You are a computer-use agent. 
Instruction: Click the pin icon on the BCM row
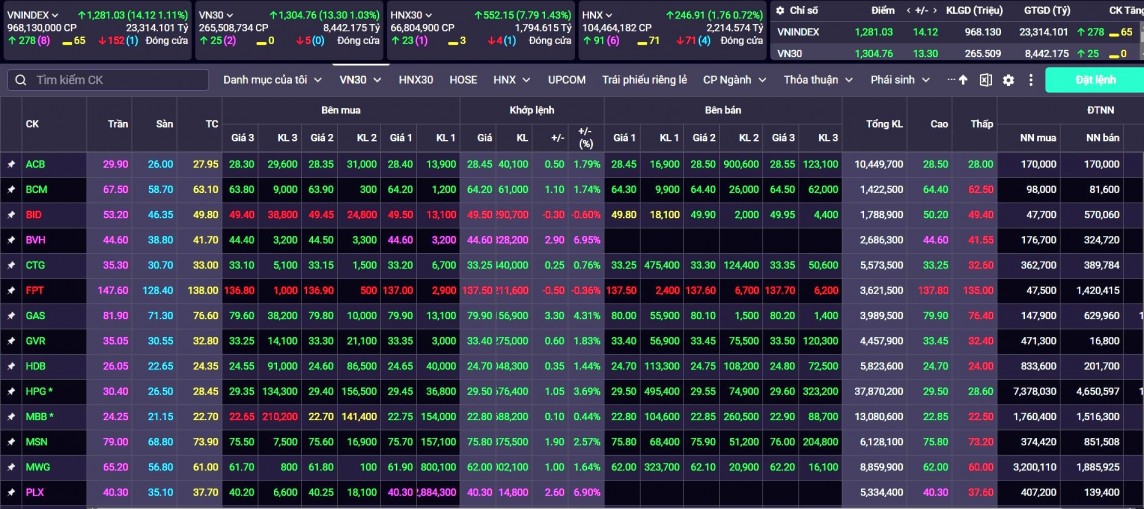[11, 190]
